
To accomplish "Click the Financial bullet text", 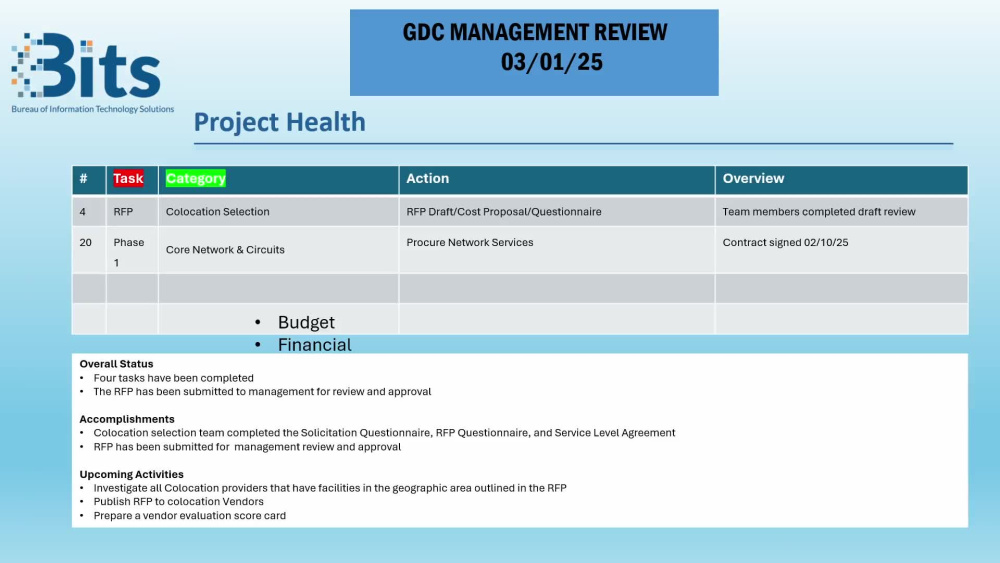I will (314, 345).
